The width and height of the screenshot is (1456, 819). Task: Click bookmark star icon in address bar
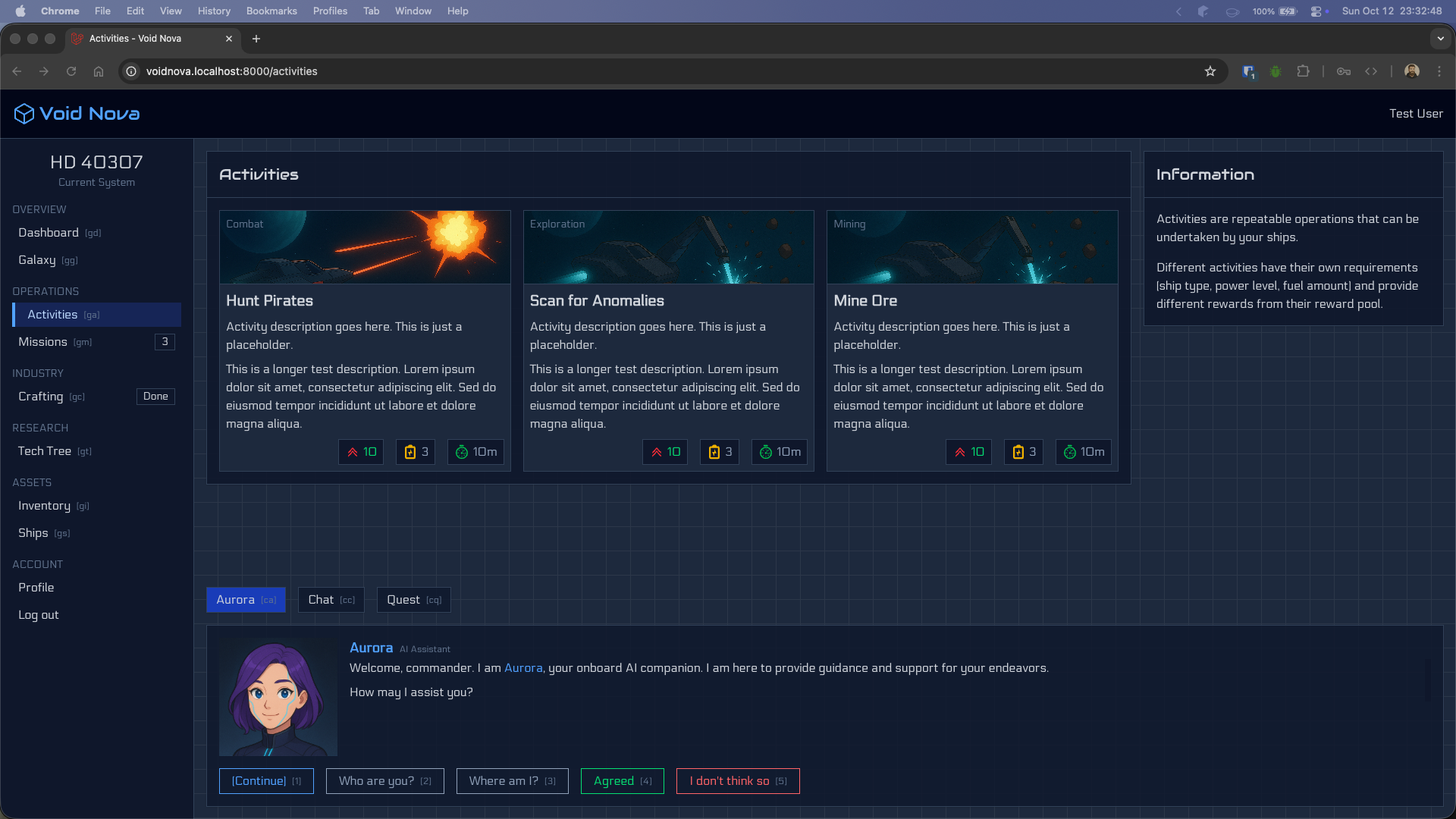point(1210,71)
